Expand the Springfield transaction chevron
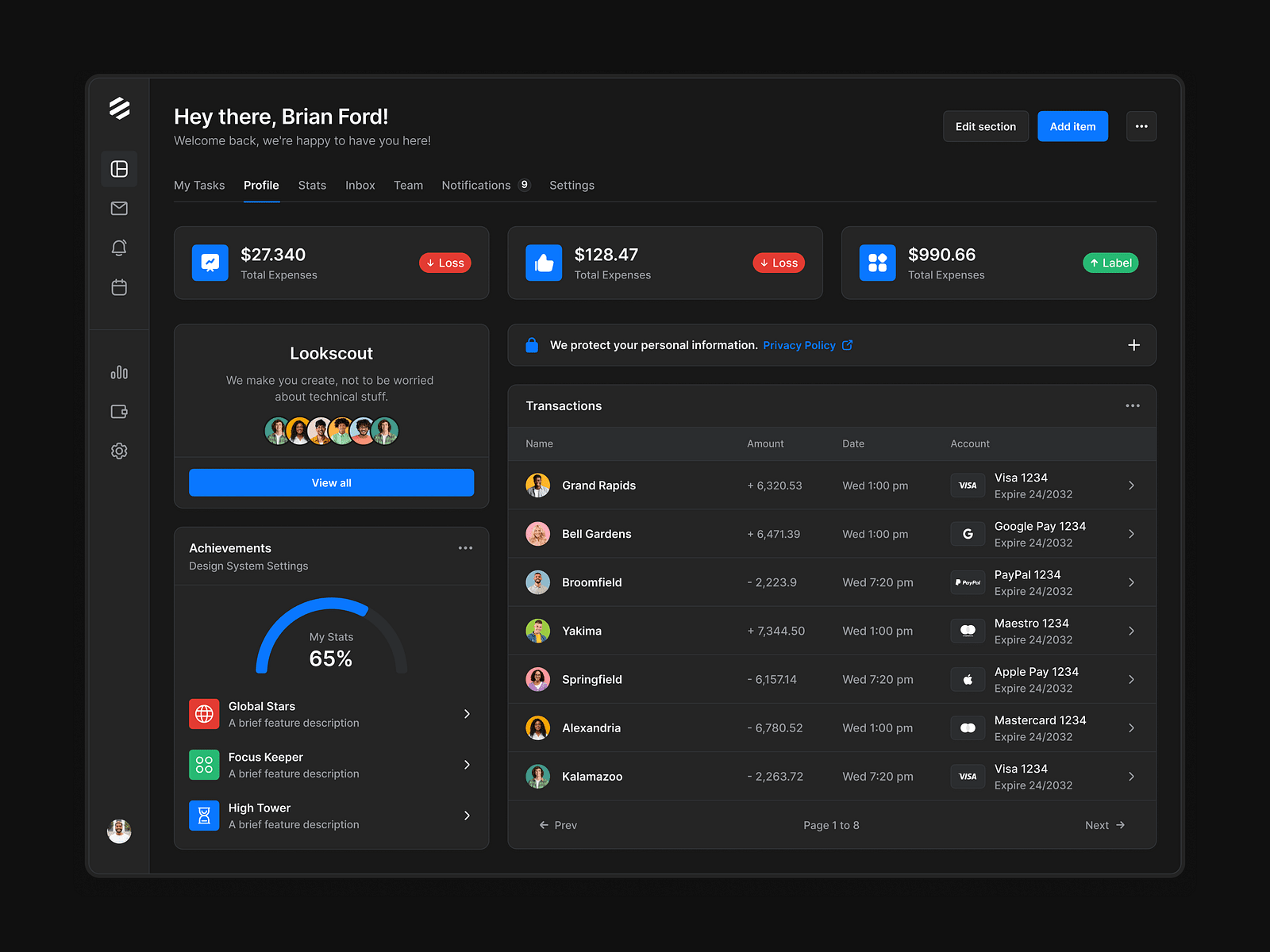This screenshot has width=1270, height=952. coord(1131,680)
